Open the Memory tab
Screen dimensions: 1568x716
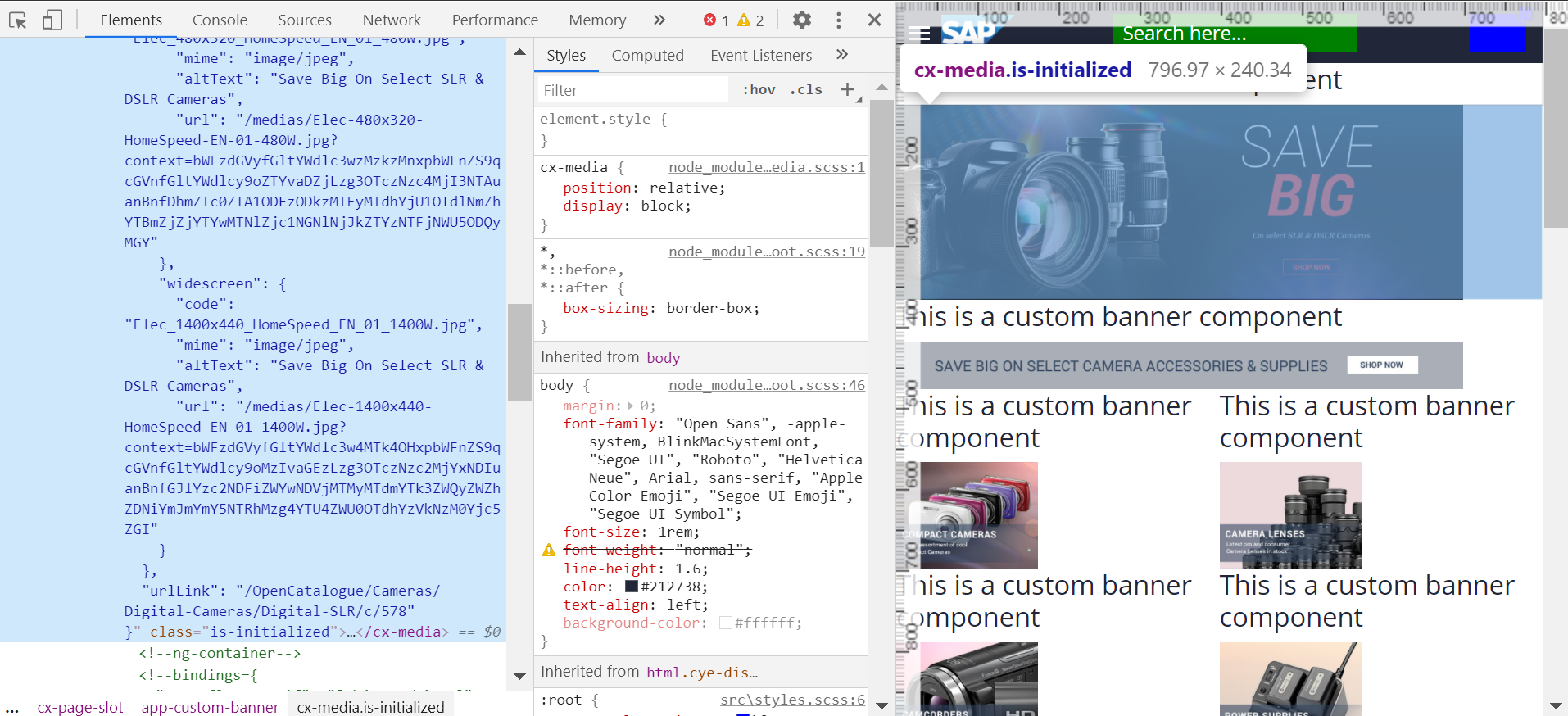point(597,20)
